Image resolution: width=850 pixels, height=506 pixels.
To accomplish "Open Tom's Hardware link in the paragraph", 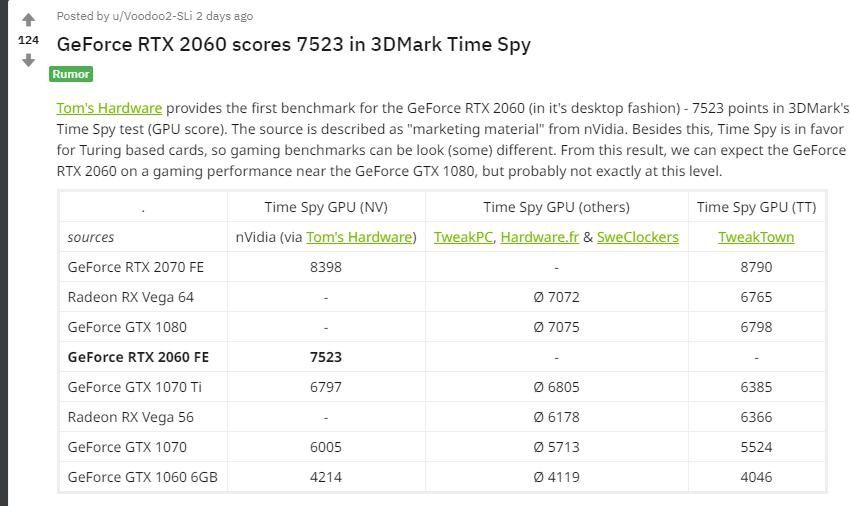I will click(x=109, y=108).
